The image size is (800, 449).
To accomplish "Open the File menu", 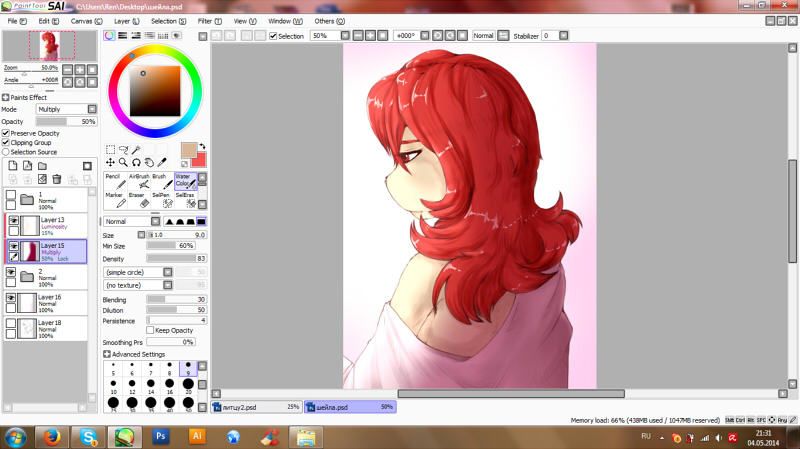I will [x=17, y=21].
